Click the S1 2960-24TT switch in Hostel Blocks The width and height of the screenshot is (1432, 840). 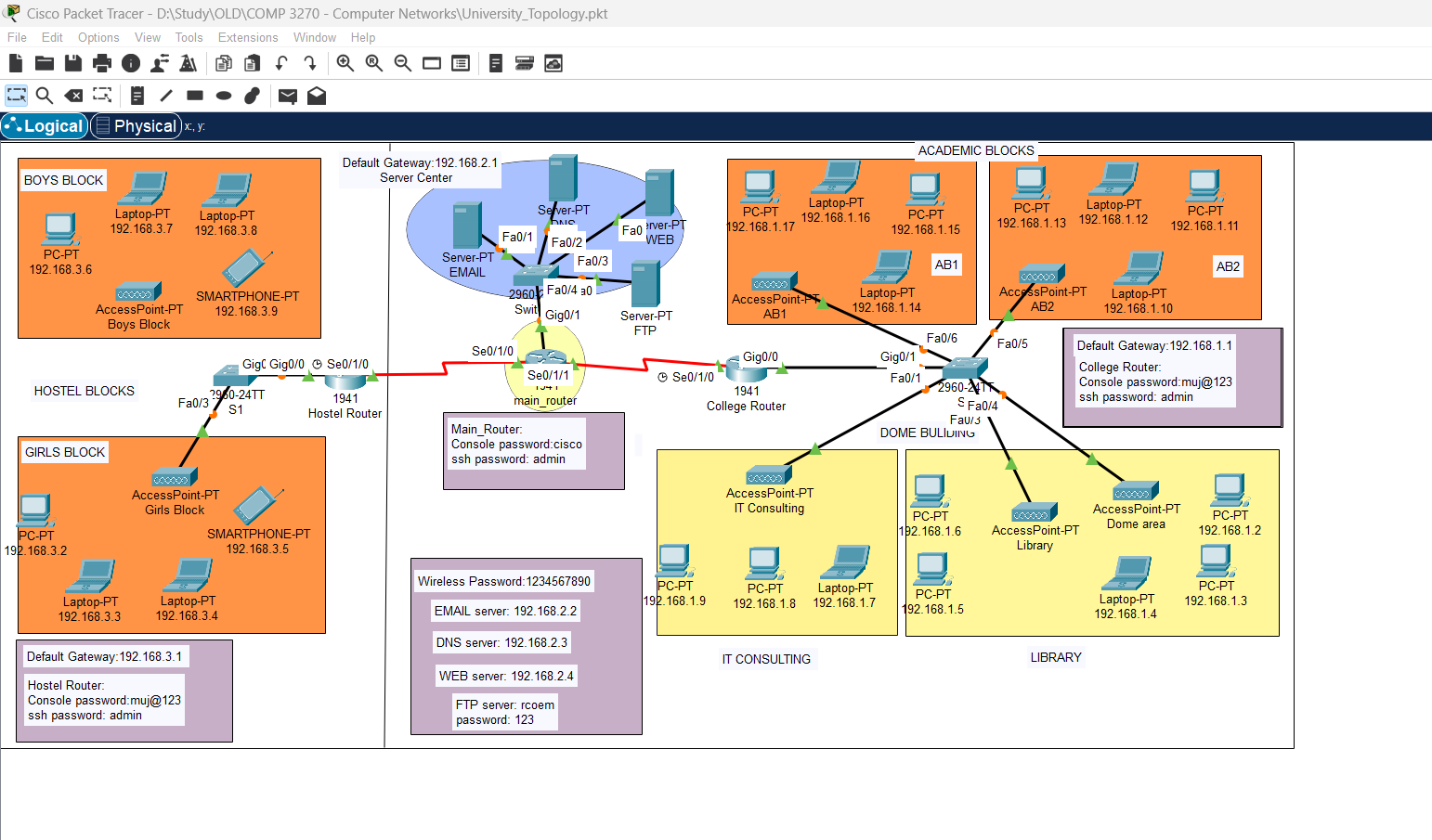click(x=234, y=377)
